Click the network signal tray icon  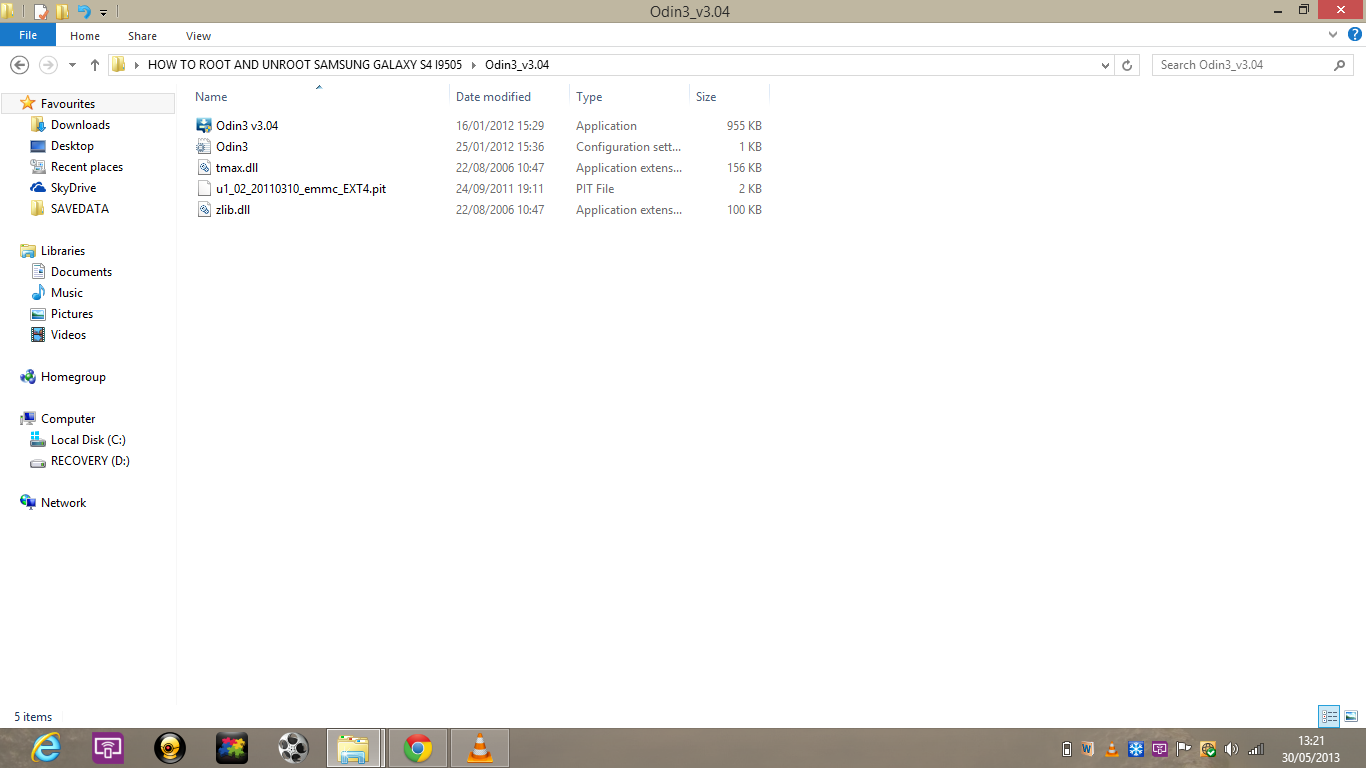pos(1256,749)
